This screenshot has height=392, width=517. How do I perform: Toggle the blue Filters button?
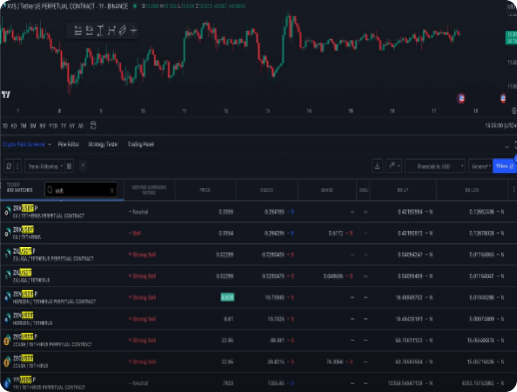[x=504, y=166]
